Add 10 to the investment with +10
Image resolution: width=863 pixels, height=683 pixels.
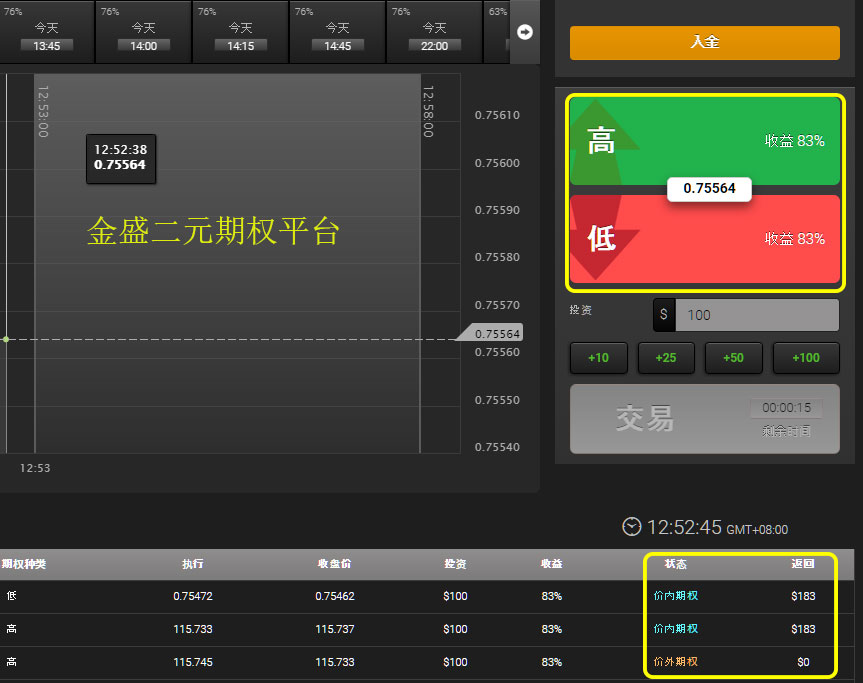[x=598, y=358]
